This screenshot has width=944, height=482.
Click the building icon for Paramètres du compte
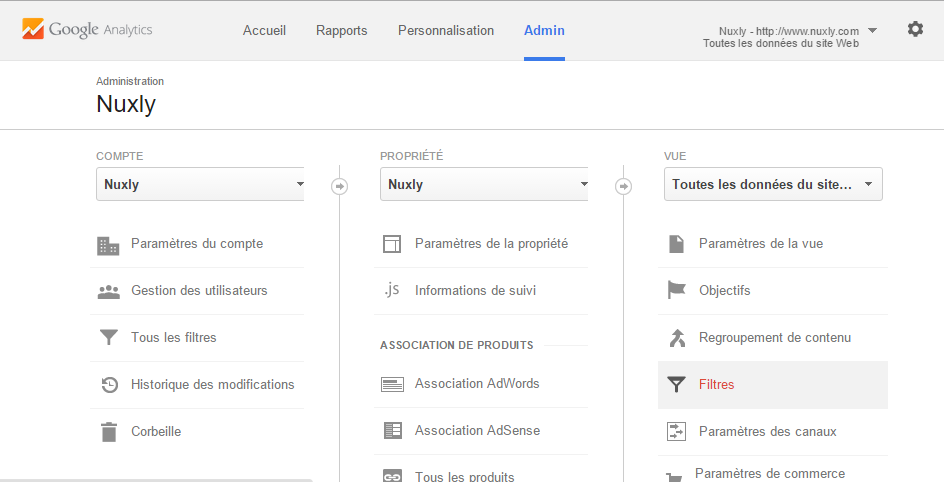pos(108,245)
